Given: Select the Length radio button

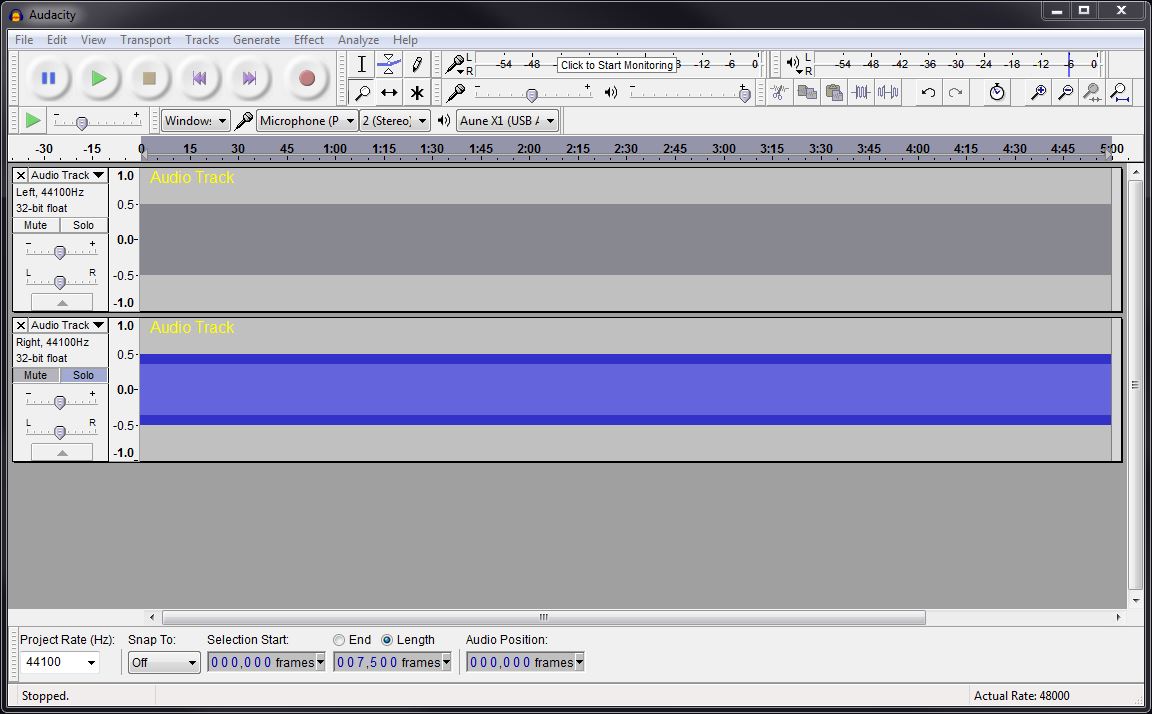Looking at the screenshot, I should tap(387, 640).
